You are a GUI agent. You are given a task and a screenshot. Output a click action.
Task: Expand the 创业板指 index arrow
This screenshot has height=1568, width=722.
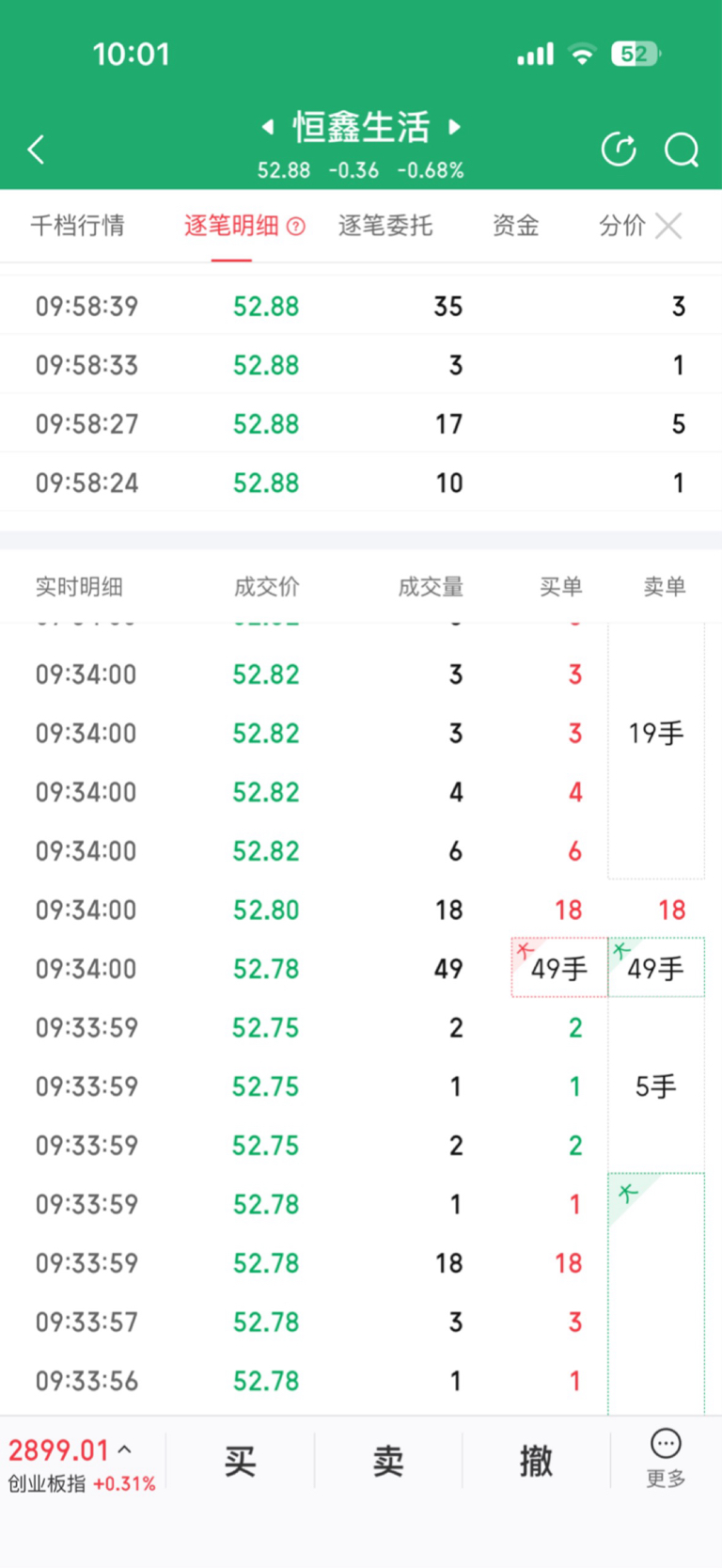[124, 1449]
